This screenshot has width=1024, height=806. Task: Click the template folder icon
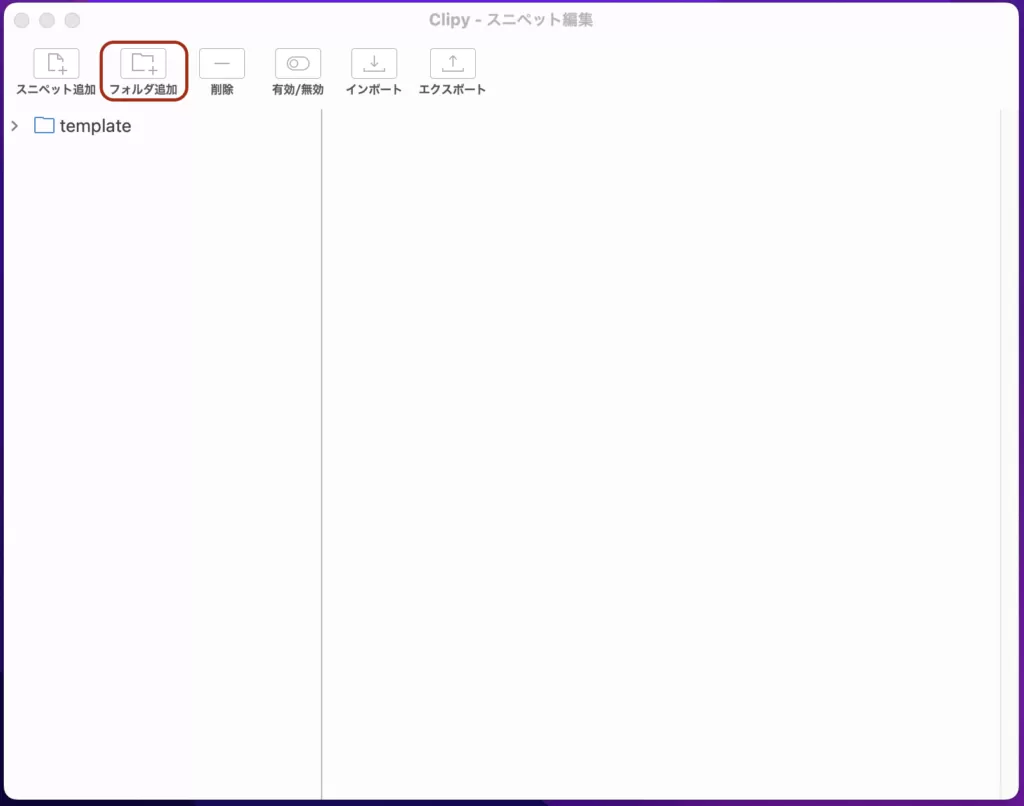pos(44,125)
